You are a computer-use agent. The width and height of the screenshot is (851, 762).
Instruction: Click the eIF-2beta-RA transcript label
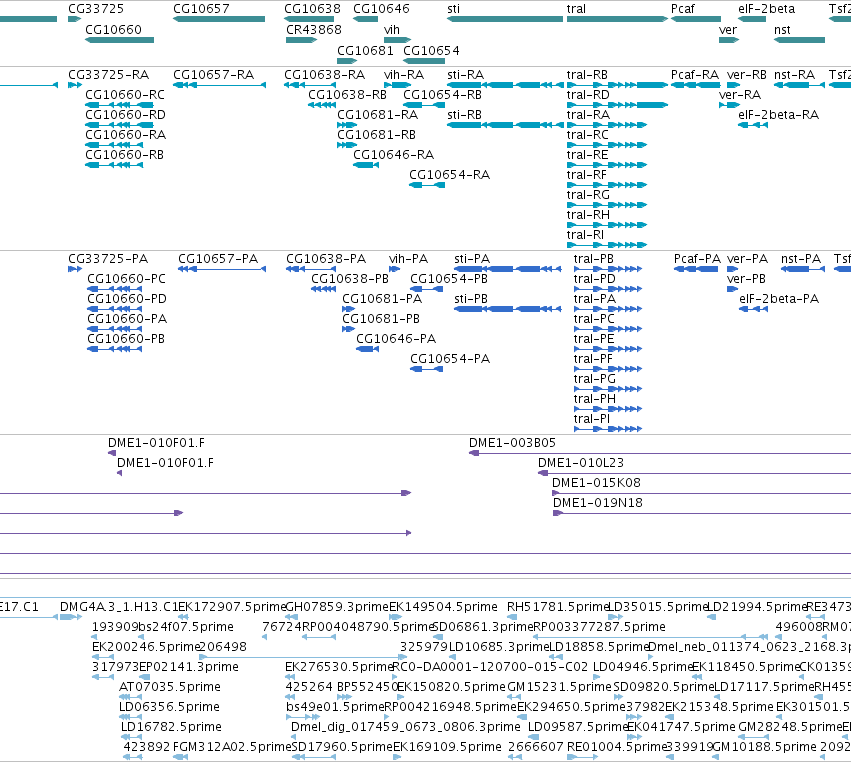point(778,115)
